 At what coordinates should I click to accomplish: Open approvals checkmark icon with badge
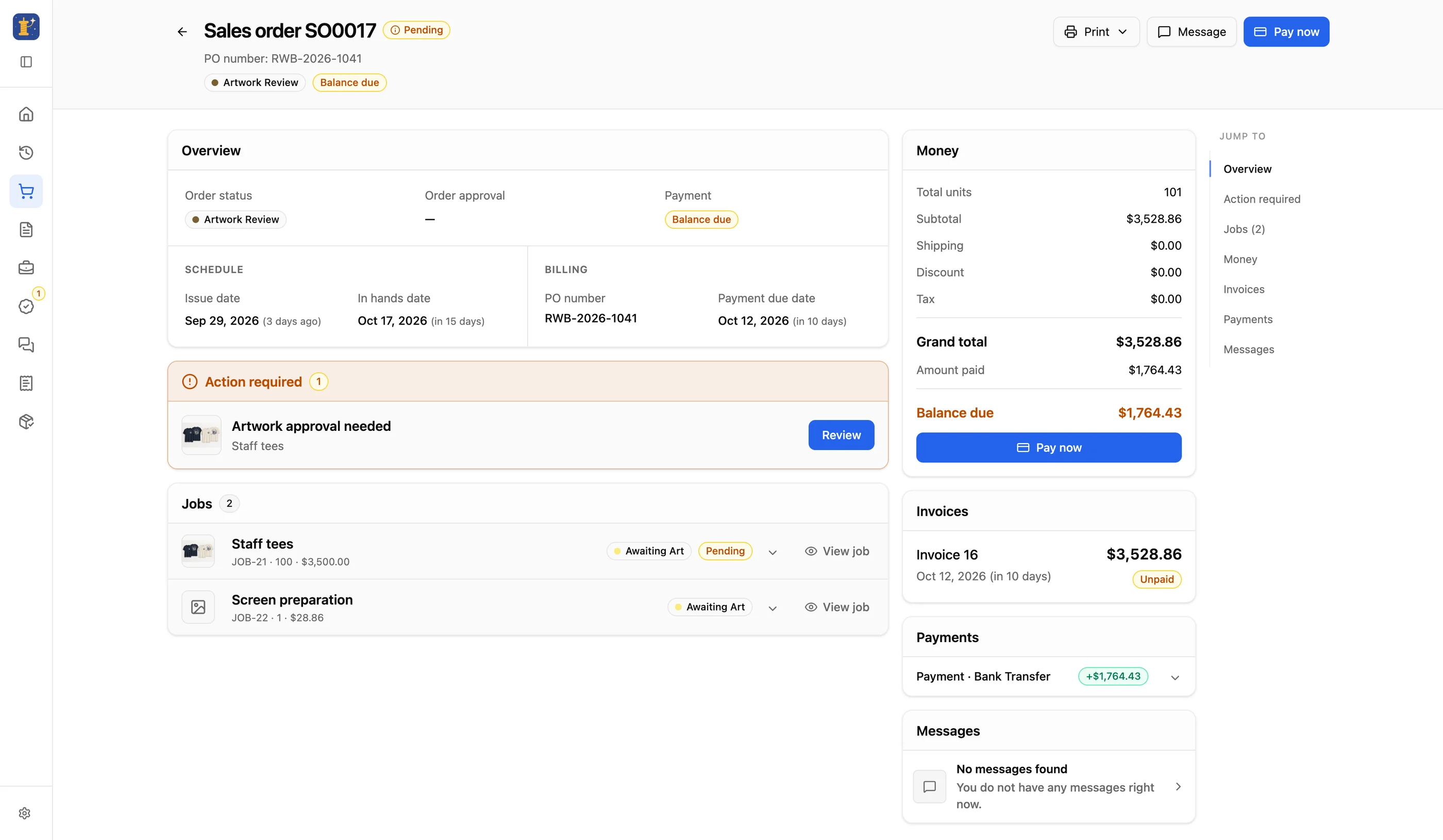pyautogui.click(x=26, y=306)
